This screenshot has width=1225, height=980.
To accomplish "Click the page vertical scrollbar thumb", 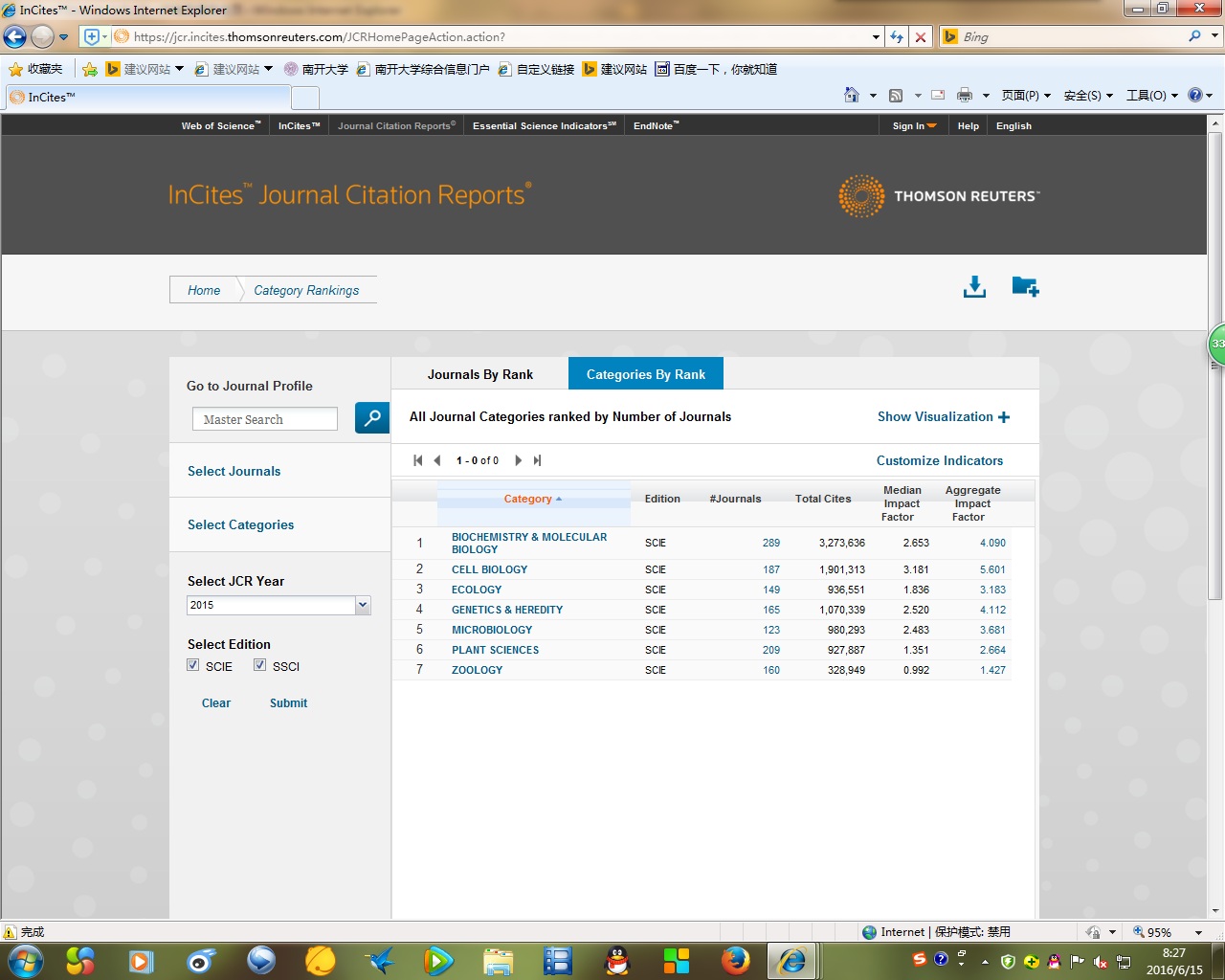I will pyautogui.click(x=1215, y=364).
